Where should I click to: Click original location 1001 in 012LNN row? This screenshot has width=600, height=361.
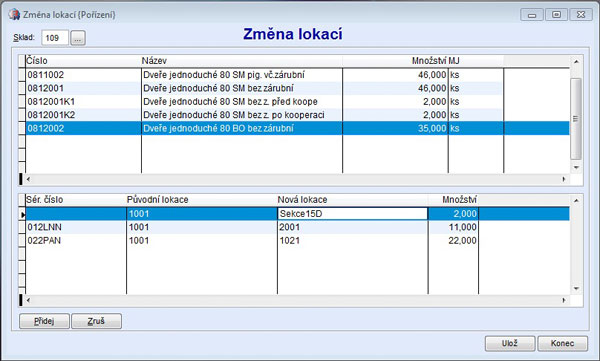(139, 227)
